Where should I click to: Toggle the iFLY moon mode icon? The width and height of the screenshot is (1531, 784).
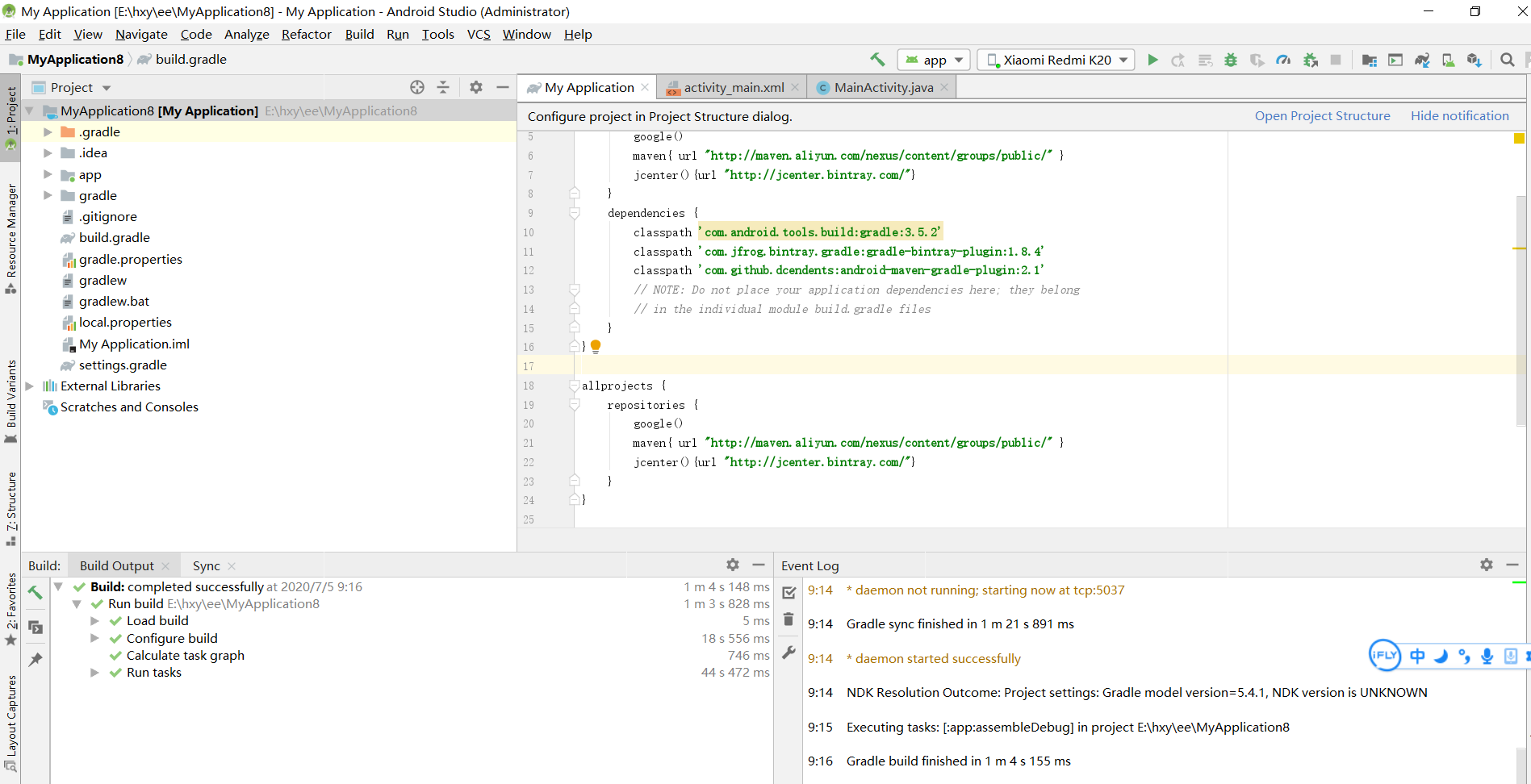[x=1441, y=656]
